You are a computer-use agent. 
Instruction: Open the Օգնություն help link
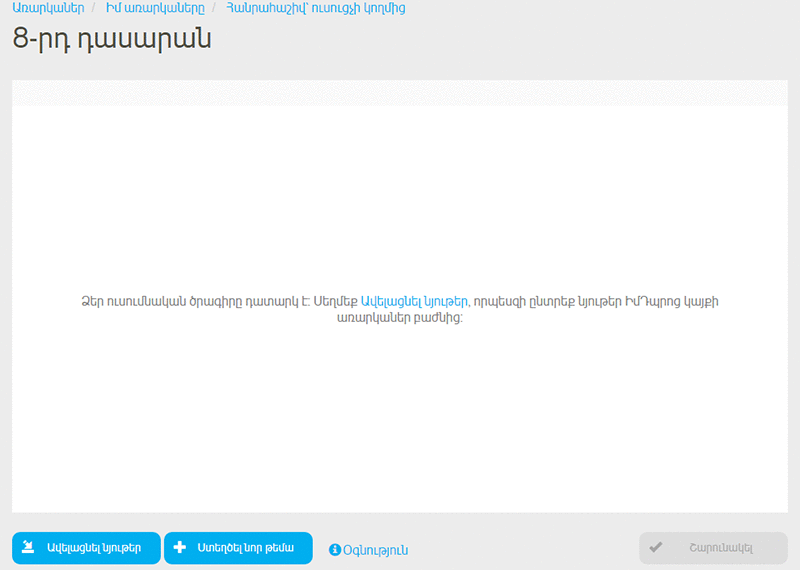pyautogui.click(x=375, y=550)
